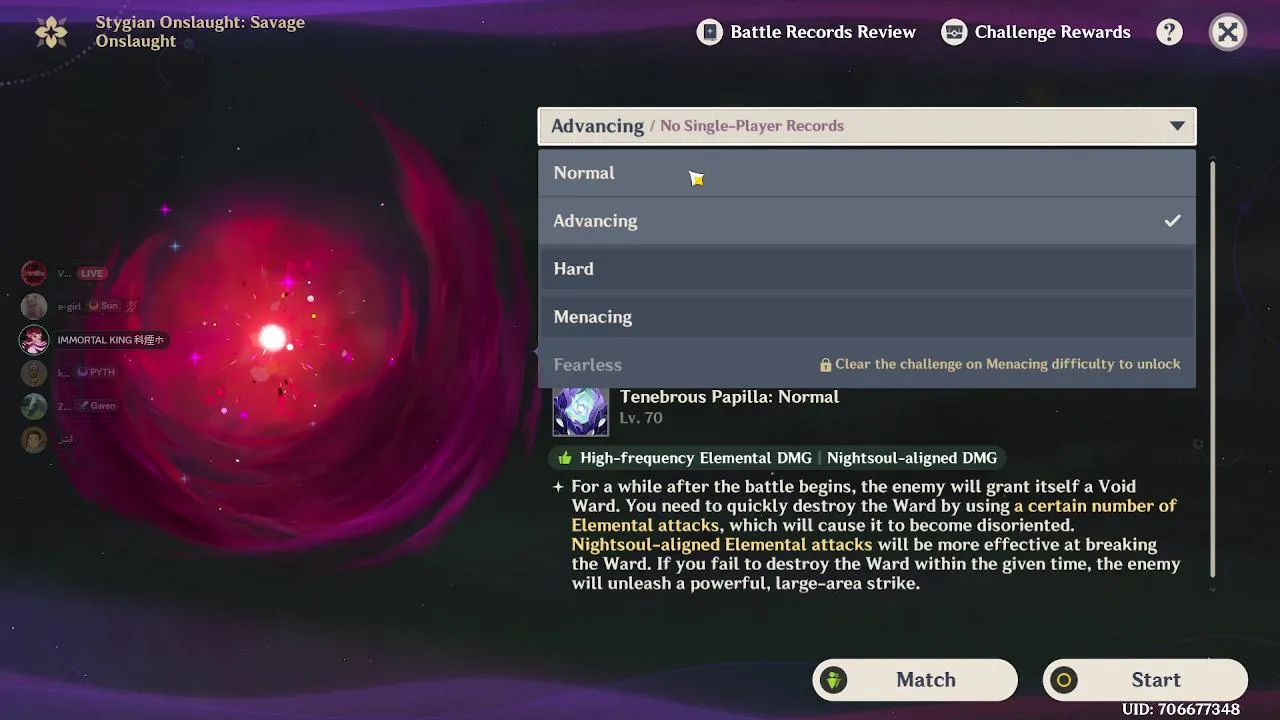Viewport: 1280px width, 720px height.
Task: Select the Hard difficulty option
Action: point(867,269)
